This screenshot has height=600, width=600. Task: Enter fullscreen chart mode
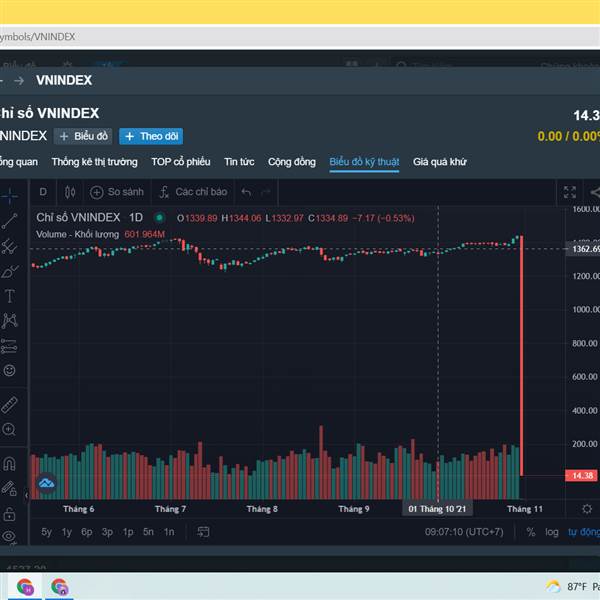(x=570, y=192)
